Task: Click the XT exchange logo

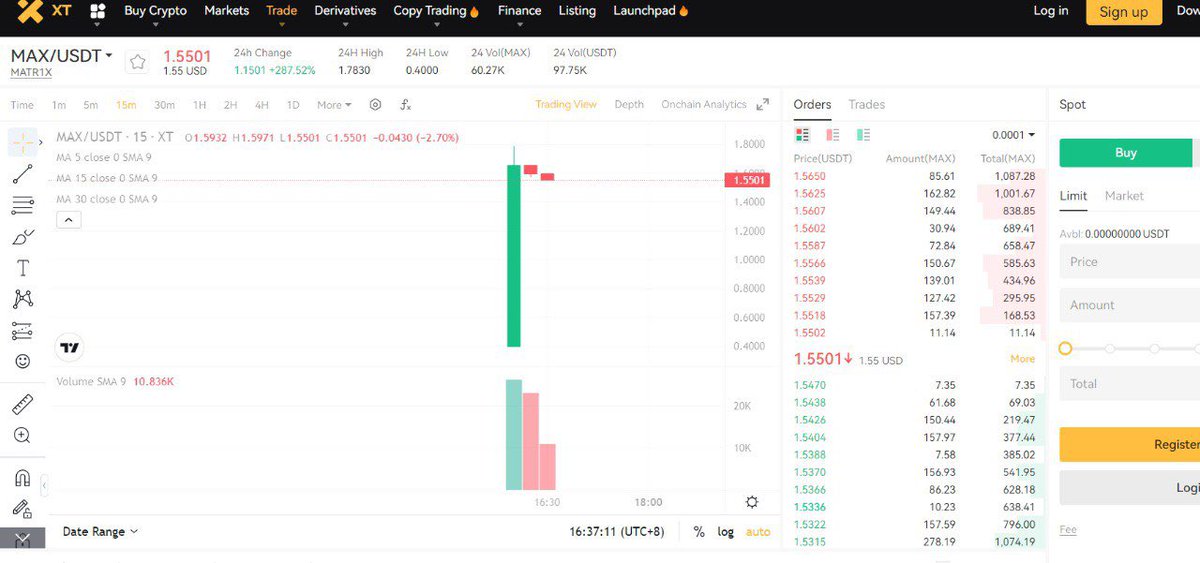Action: click(x=46, y=11)
